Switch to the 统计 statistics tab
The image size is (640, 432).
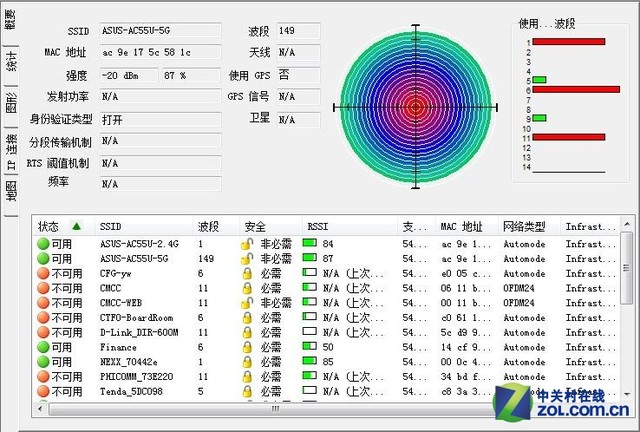coord(11,62)
